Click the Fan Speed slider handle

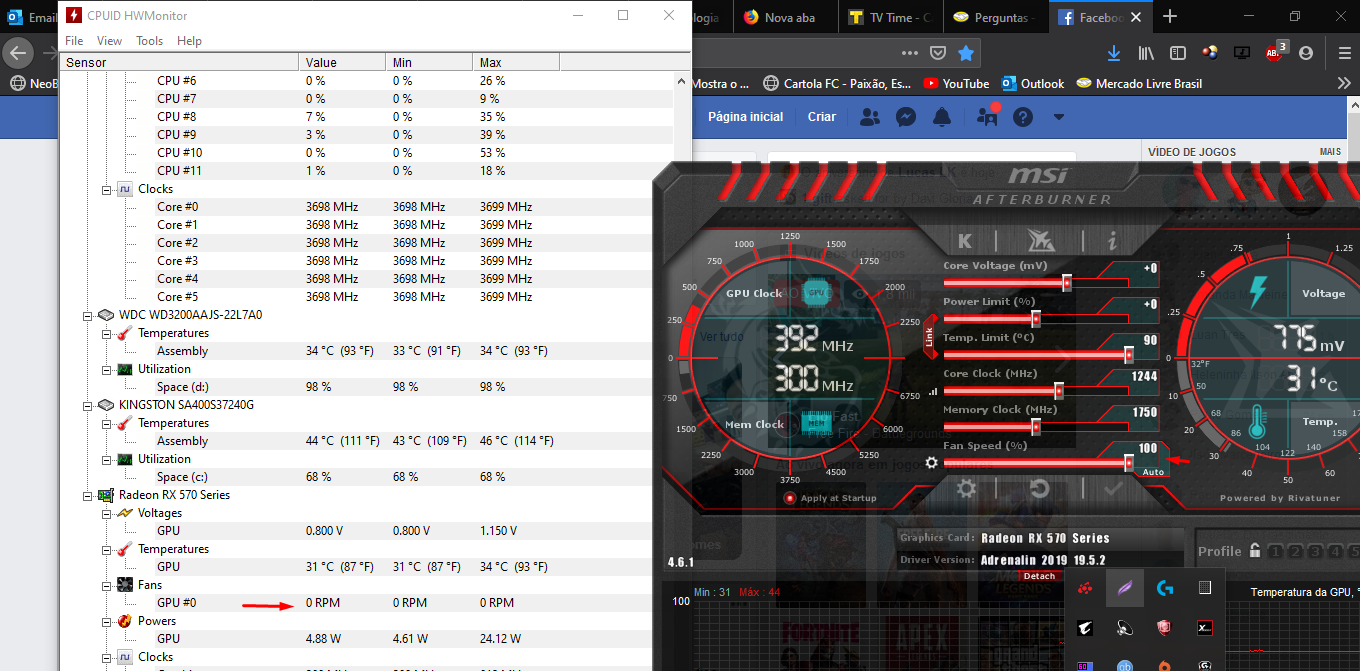coord(1129,463)
